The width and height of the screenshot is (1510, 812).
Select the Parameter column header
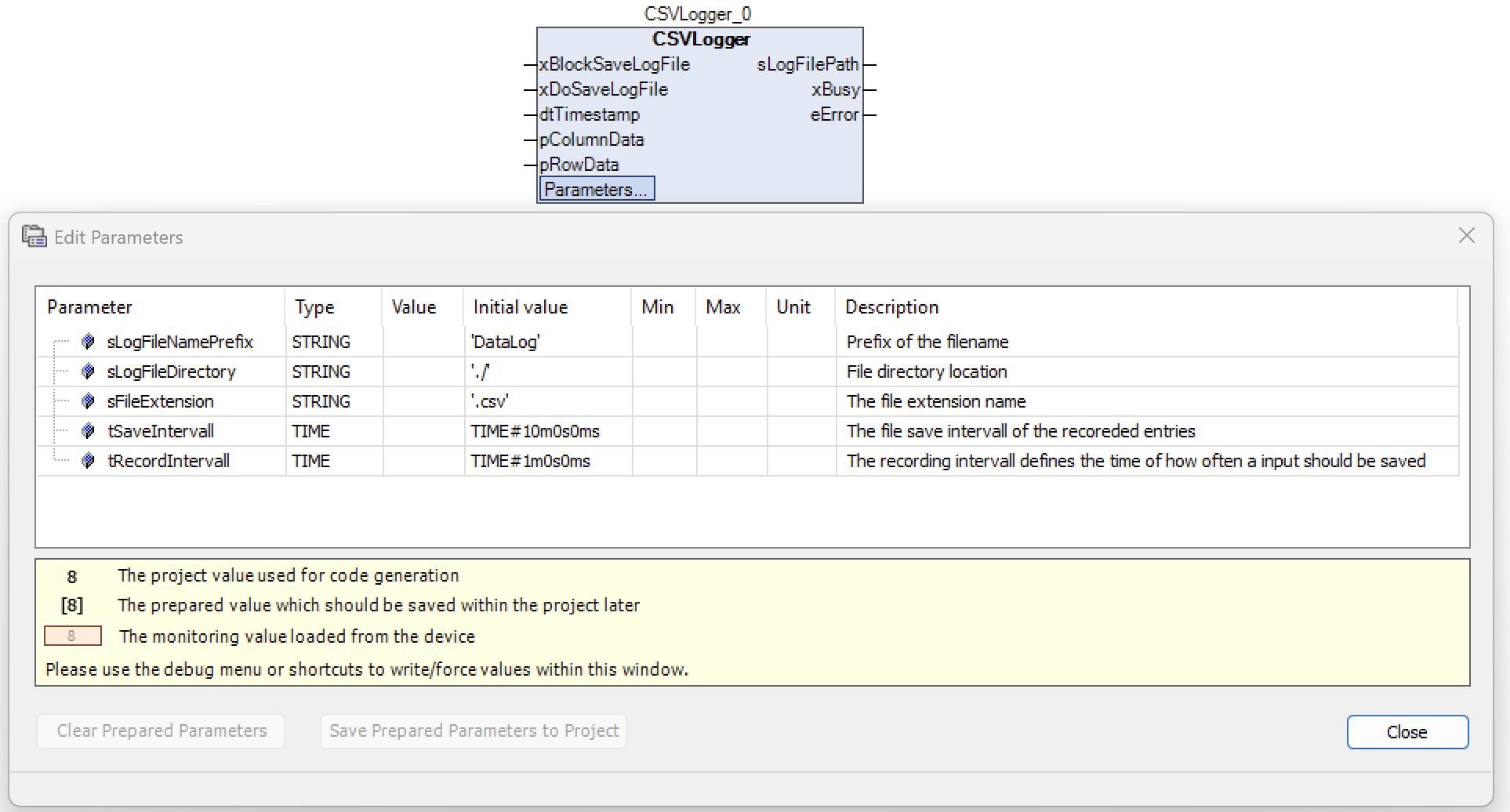[x=89, y=307]
